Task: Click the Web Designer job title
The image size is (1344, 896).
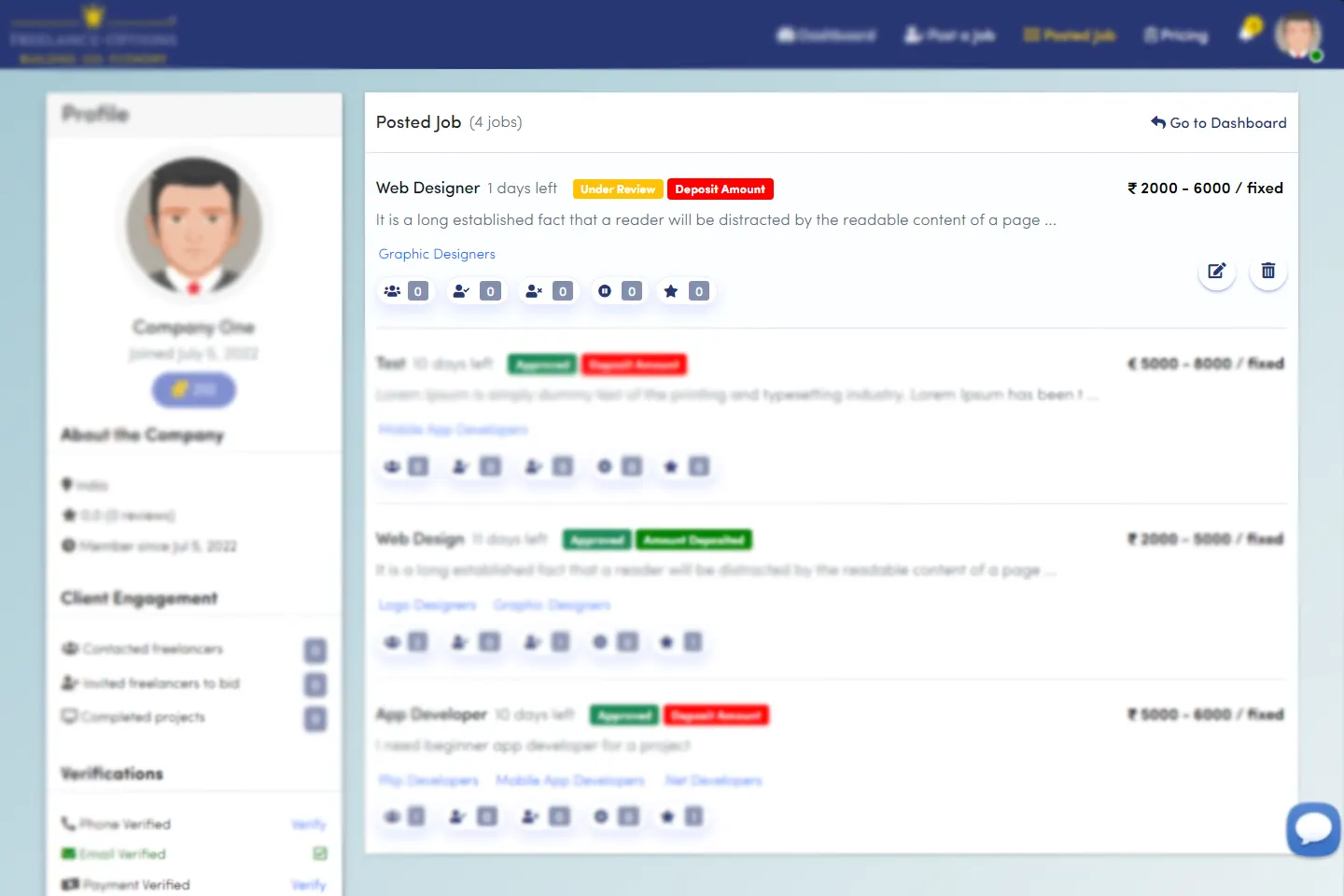Action: point(427,189)
